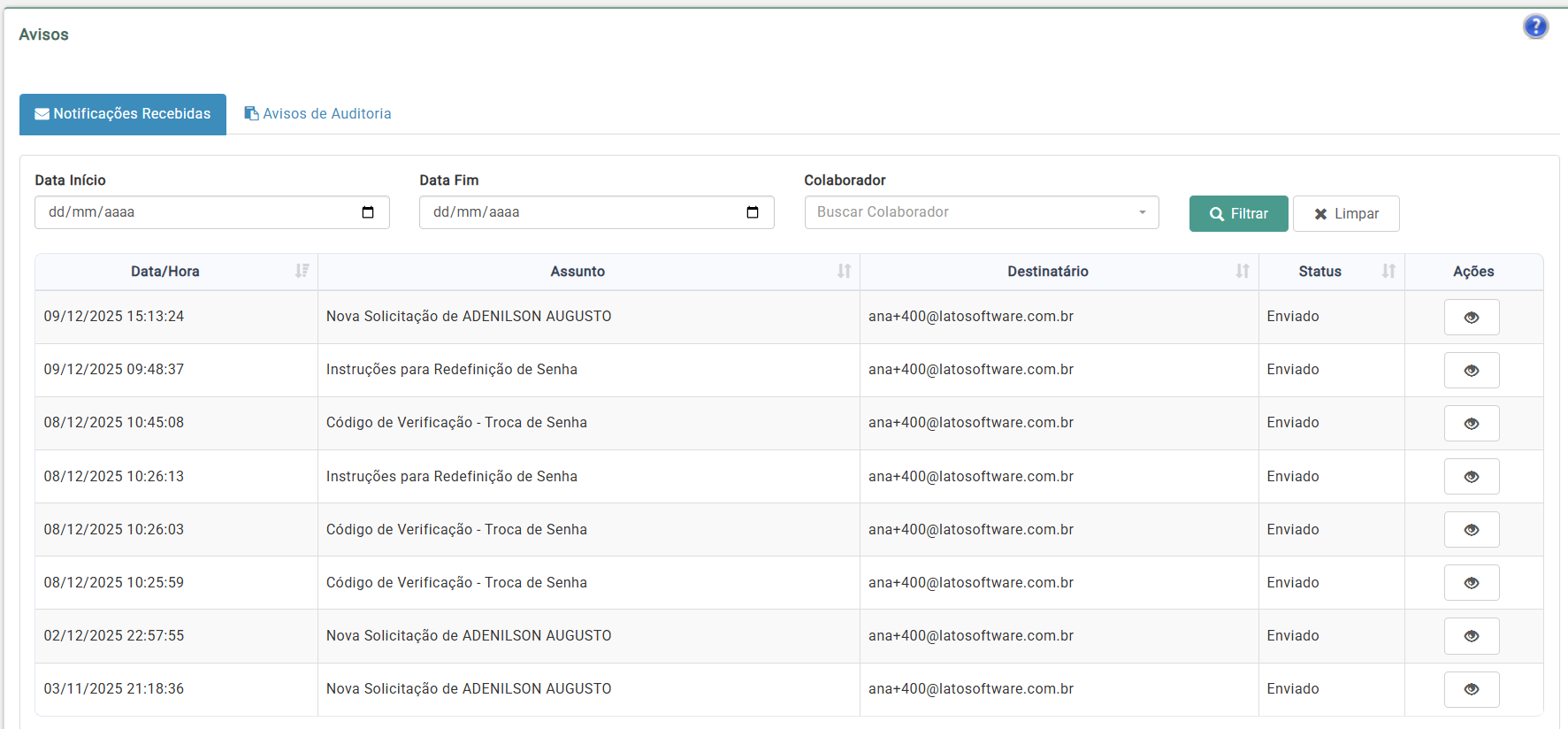Image resolution: width=1568 pixels, height=729 pixels.
Task: Expand the Buscar Colaborador dropdown
Action: 981,212
